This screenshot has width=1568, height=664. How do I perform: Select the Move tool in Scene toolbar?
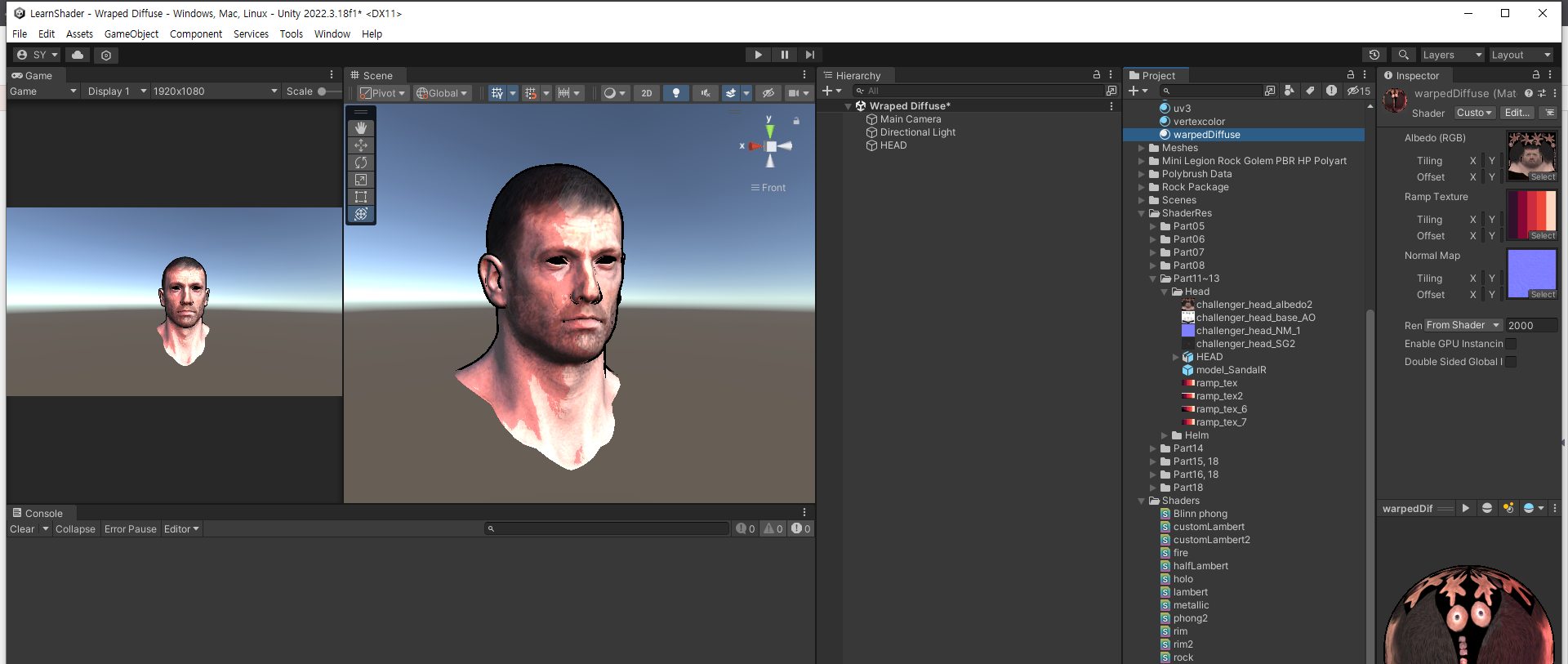click(361, 145)
